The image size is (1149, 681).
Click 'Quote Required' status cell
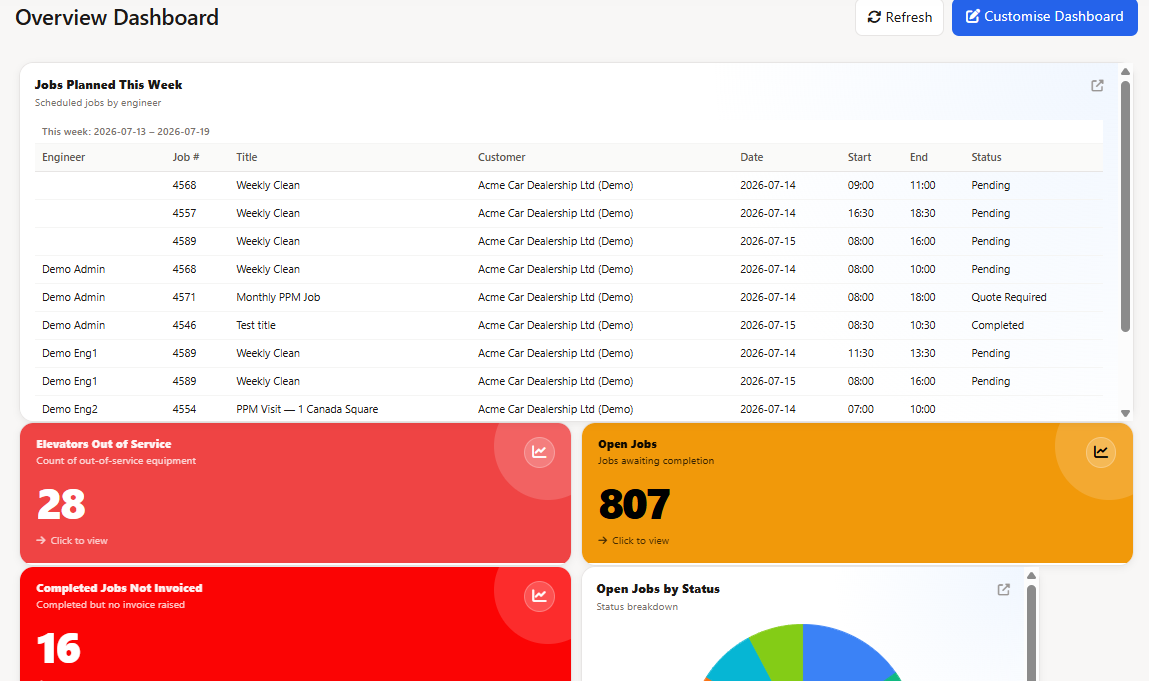[1009, 297]
